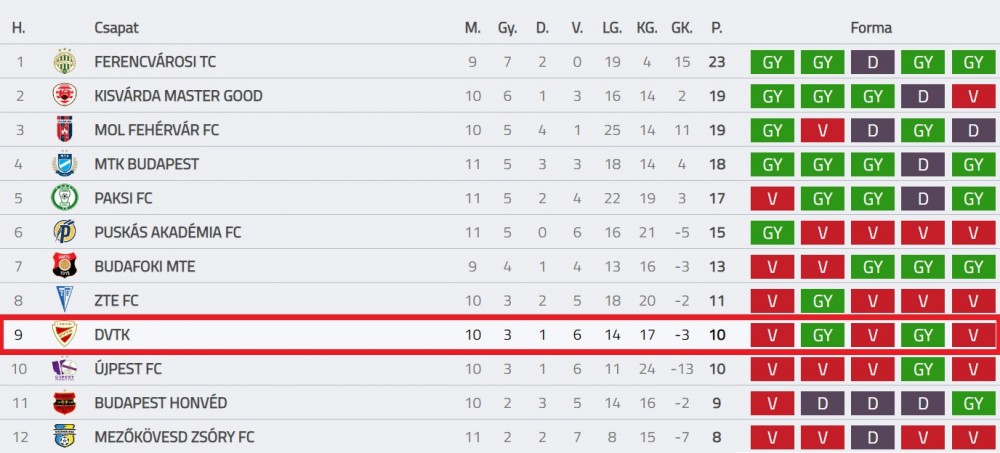Open the PUSKÁS AKADÉMIA FC team link

[x=168, y=232]
